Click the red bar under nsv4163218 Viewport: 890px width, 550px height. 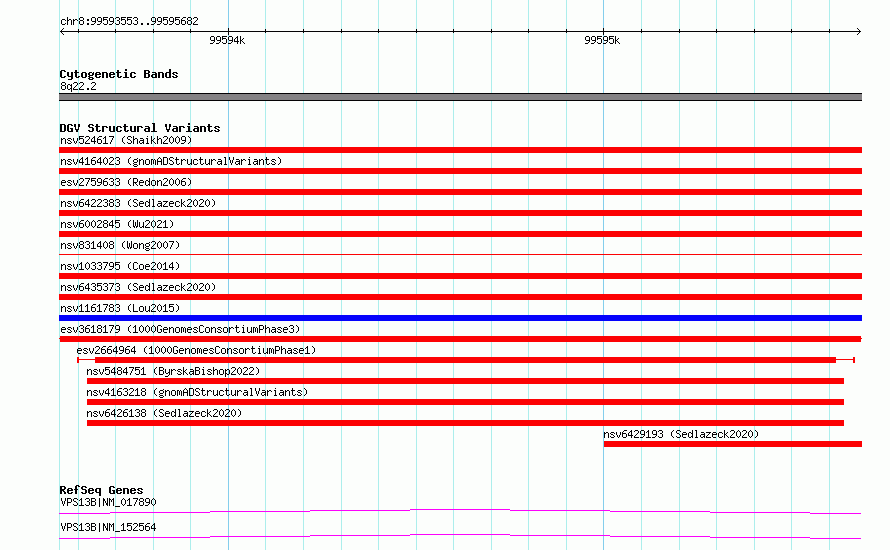465,402
